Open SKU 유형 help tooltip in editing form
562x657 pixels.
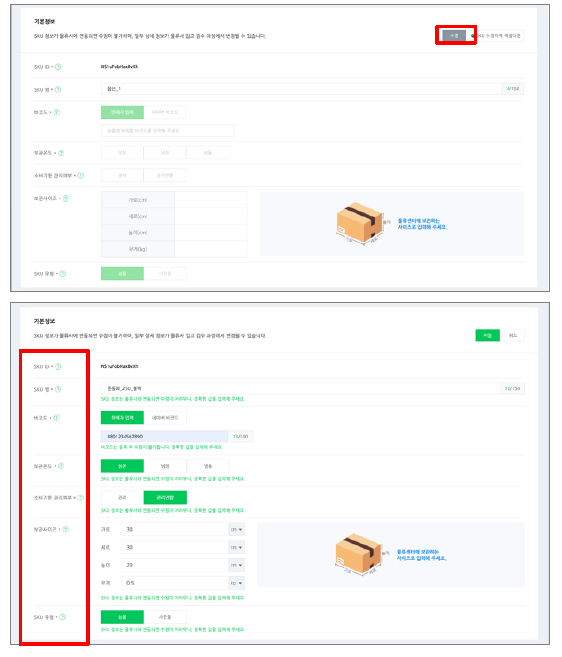point(63,617)
